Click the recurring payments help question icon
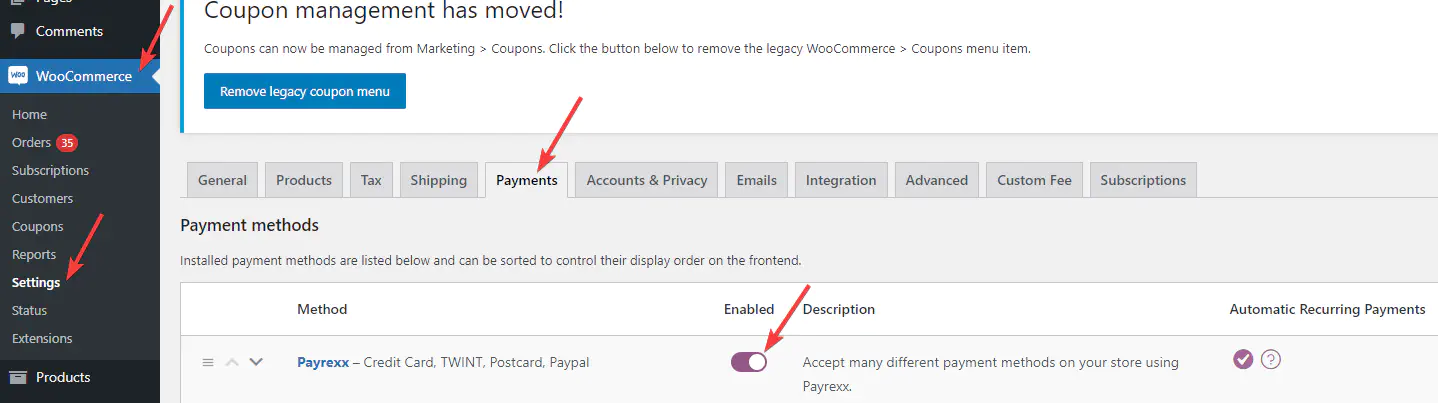1438x403 pixels. (1271, 359)
